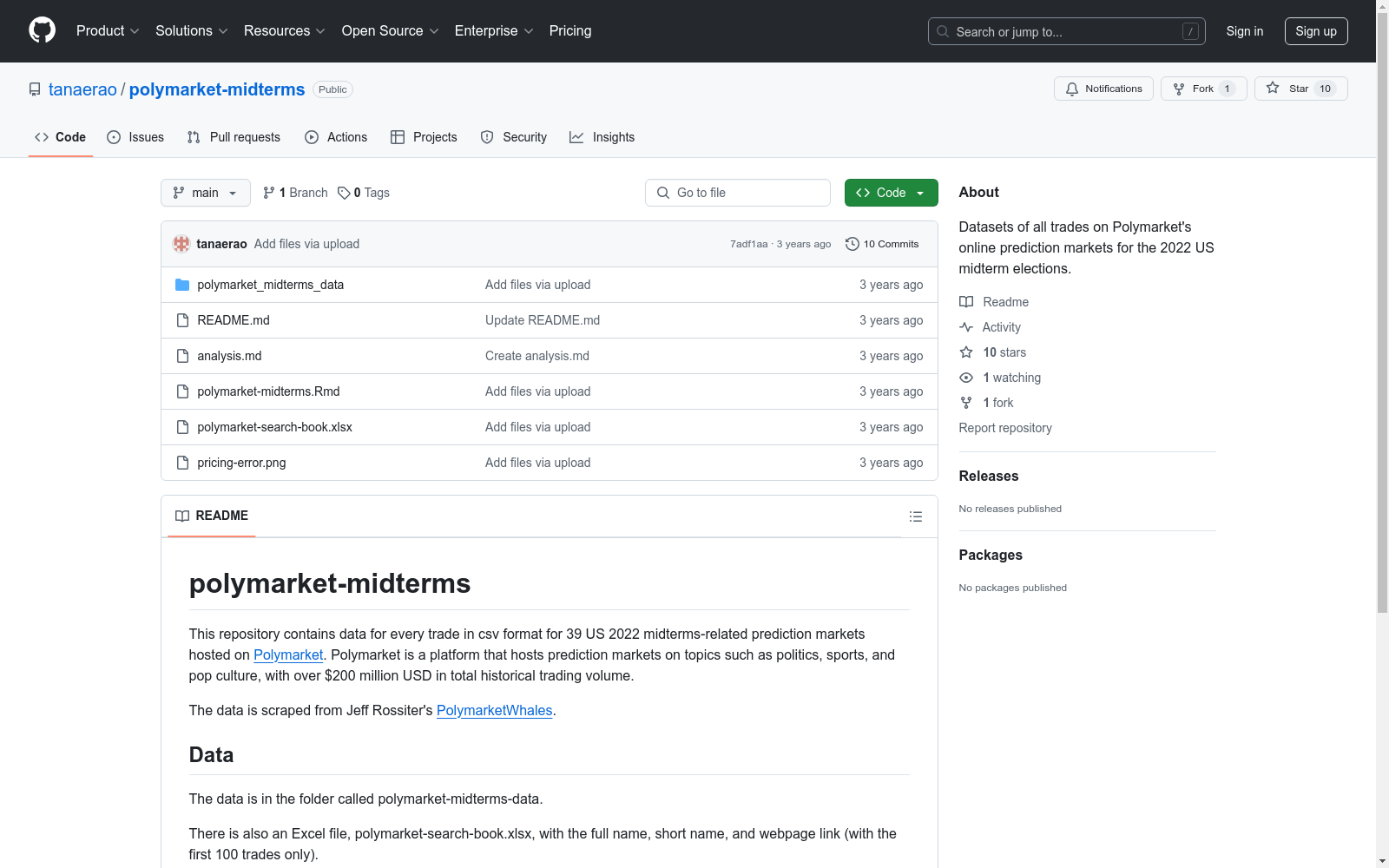Image resolution: width=1389 pixels, height=868 pixels.
Task: Click the fork icon in Fork button
Action: pyautogui.click(x=1179, y=89)
